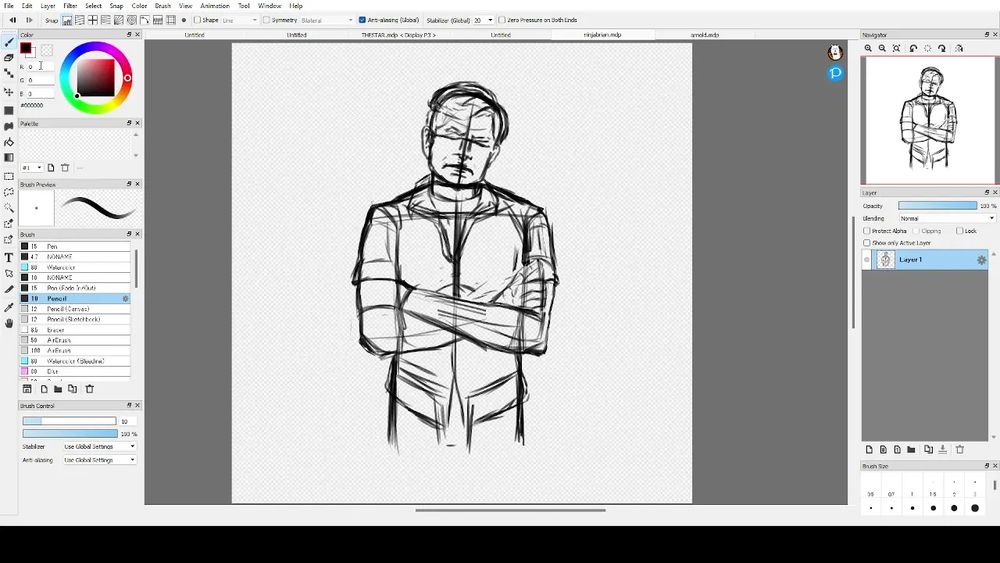Enable the cross snap guide icon
The height and width of the screenshot is (563, 1000).
92,20
